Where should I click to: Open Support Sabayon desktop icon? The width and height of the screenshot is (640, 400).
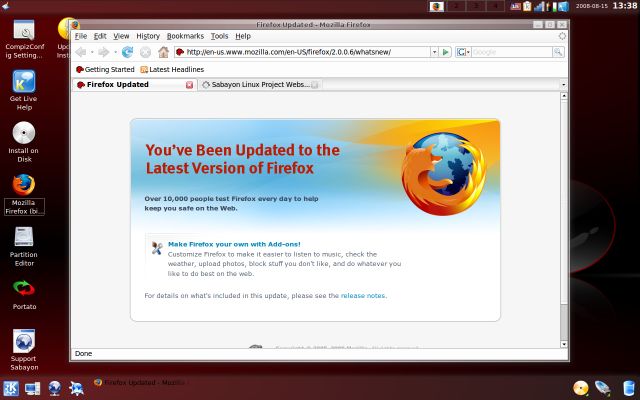tap(24, 350)
